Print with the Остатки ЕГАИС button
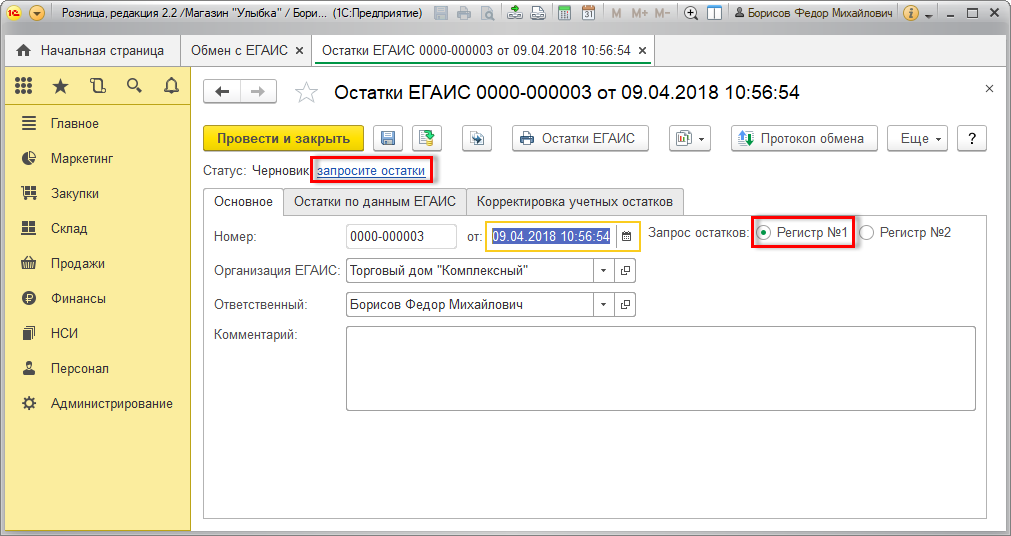The image size is (1011, 536). [580, 138]
